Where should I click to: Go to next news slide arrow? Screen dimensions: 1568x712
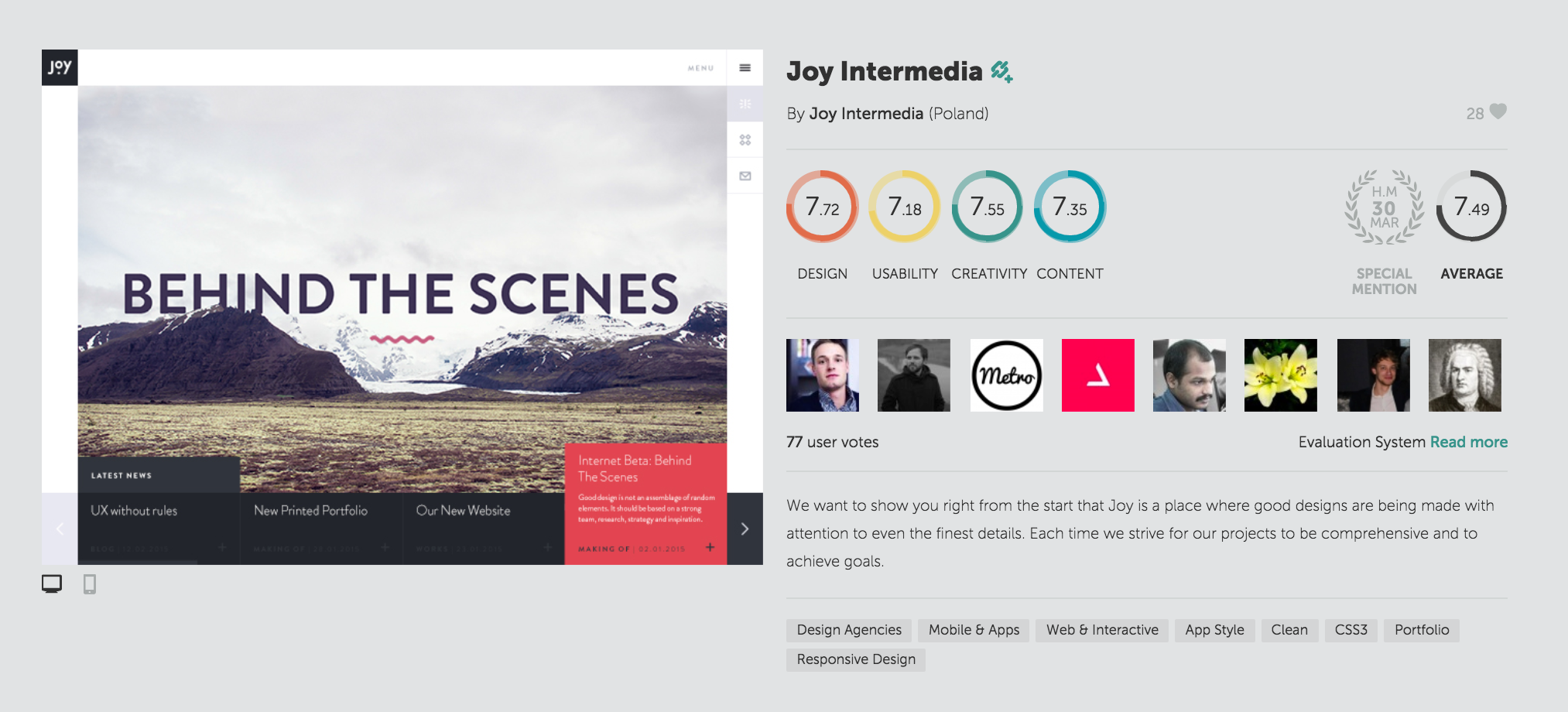tap(745, 529)
